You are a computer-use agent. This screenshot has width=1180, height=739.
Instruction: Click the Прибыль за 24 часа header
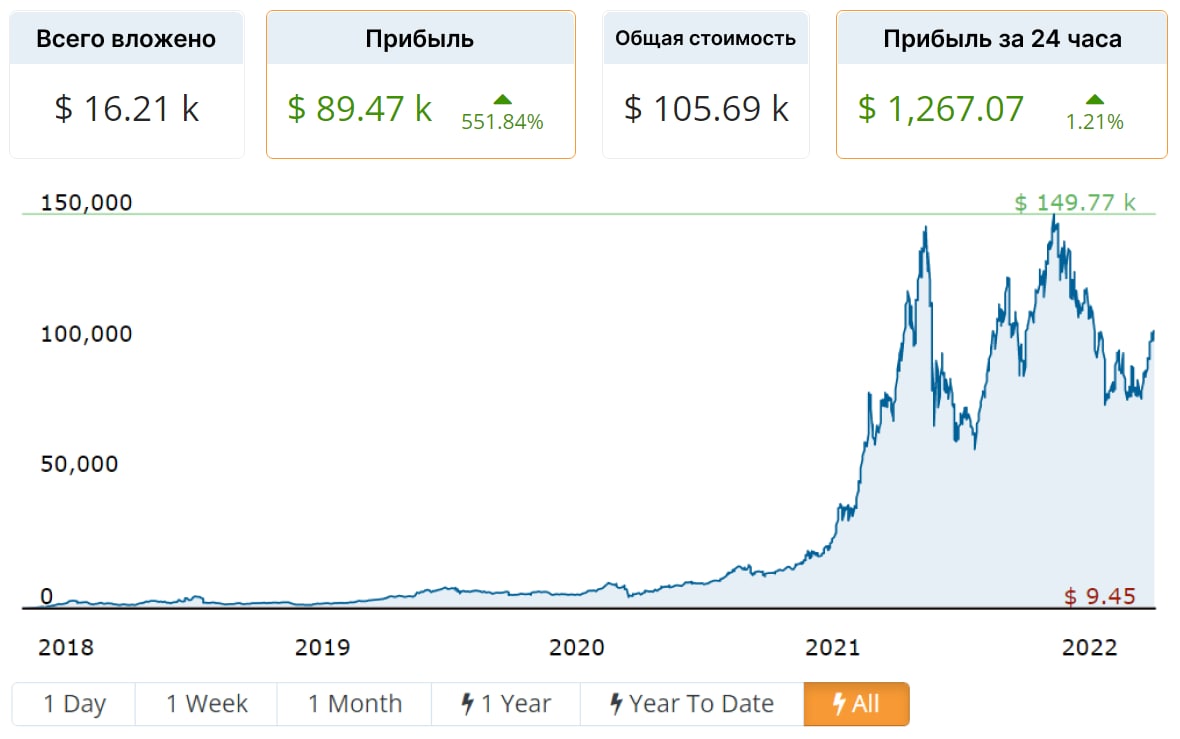(x=1002, y=39)
